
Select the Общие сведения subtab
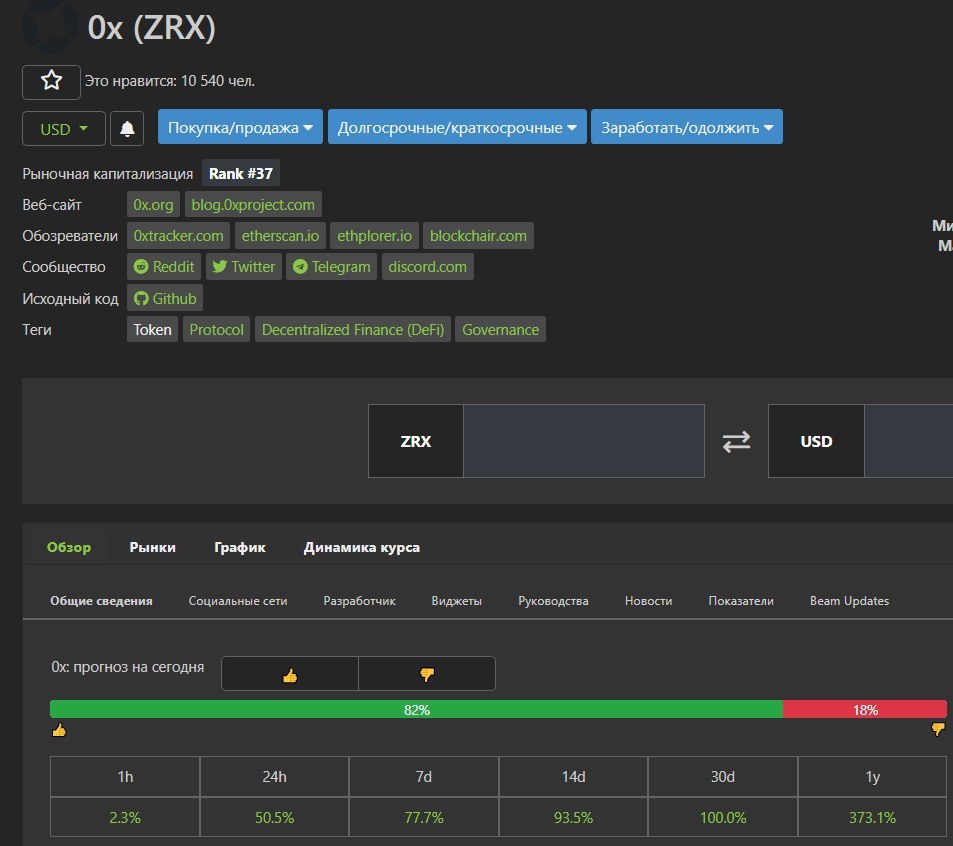point(101,600)
